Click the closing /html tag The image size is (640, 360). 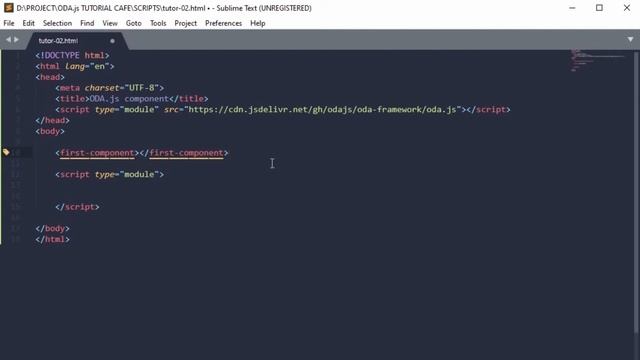(x=52, y=239)
